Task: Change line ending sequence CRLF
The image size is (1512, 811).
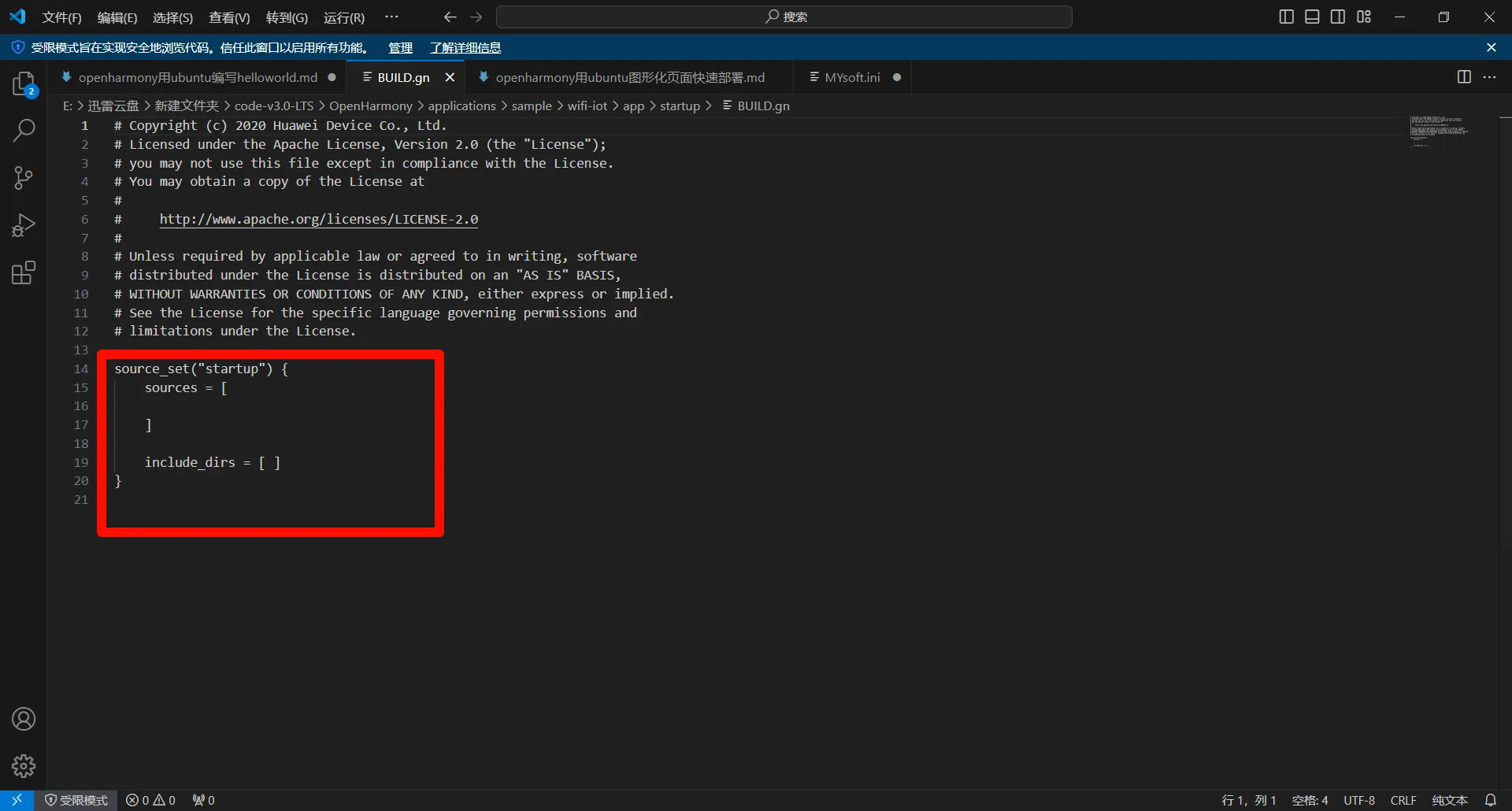Action: [x=1403, y=800]
